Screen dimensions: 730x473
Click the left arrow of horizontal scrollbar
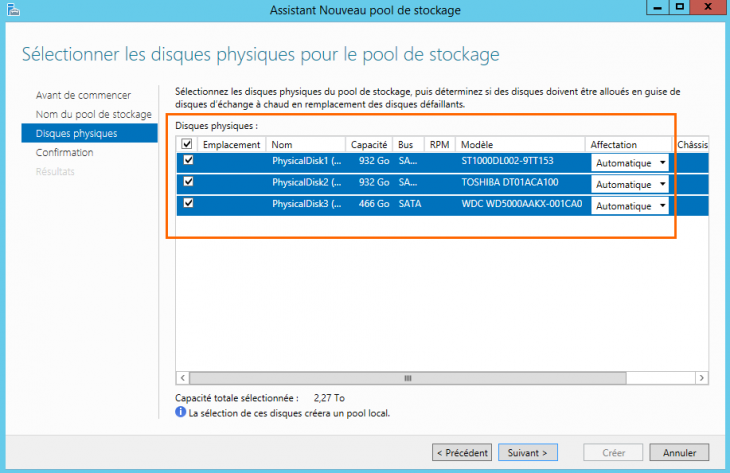pyautogui.click(x=182, y=378)
